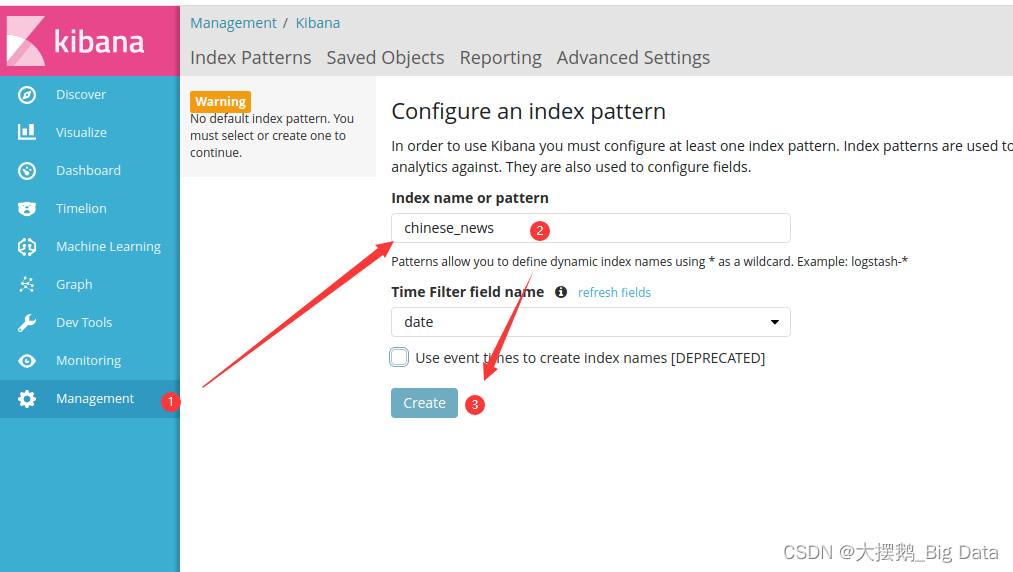Enable Use event times checkbox
Viewport: 1013px width, 572px height.
(399, 357)
